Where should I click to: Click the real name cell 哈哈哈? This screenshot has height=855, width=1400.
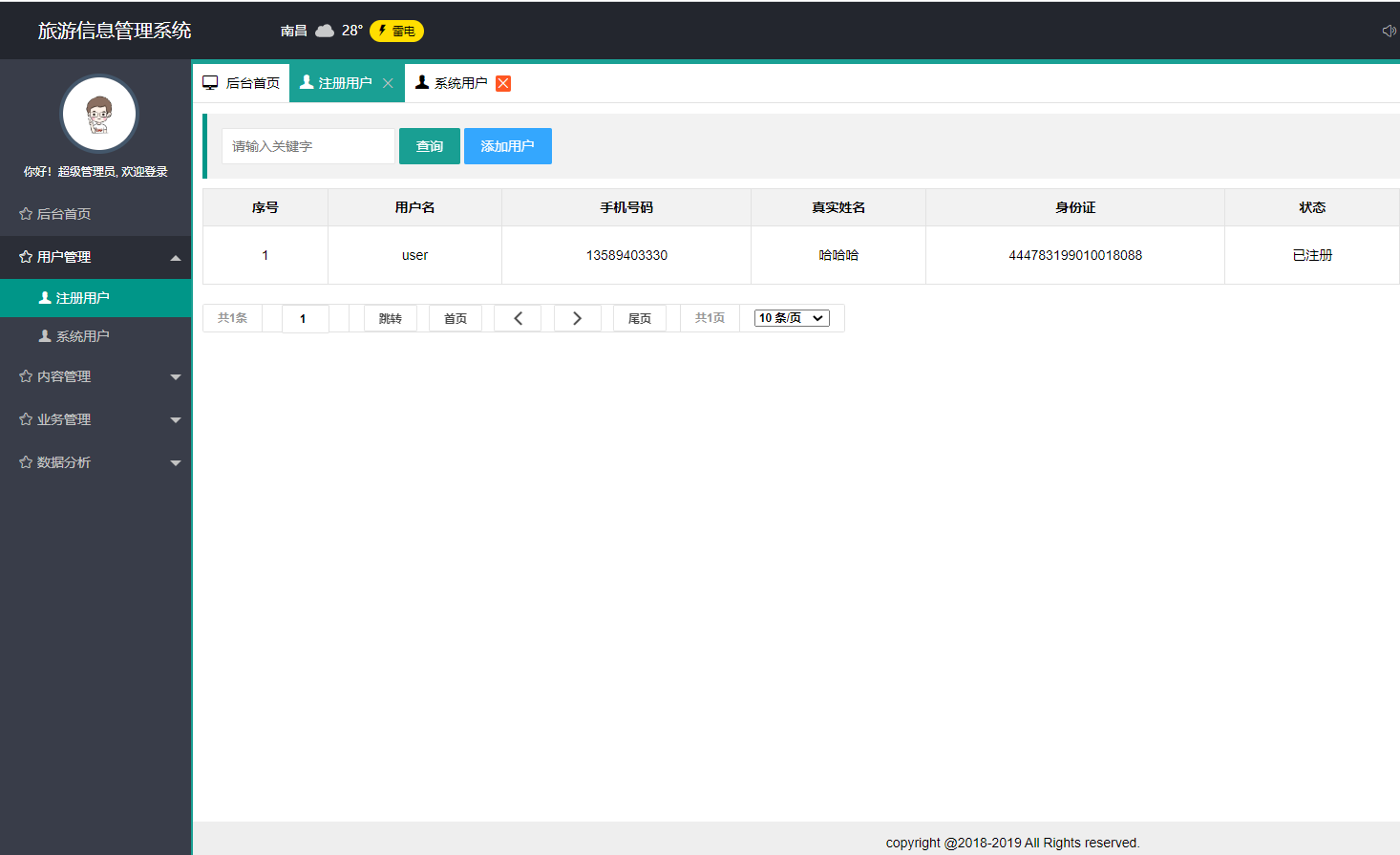[x=838, y=255]
